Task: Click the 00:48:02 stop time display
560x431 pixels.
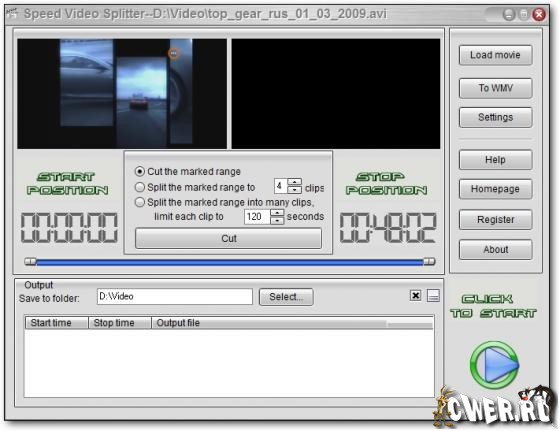Action: [388, 227]
